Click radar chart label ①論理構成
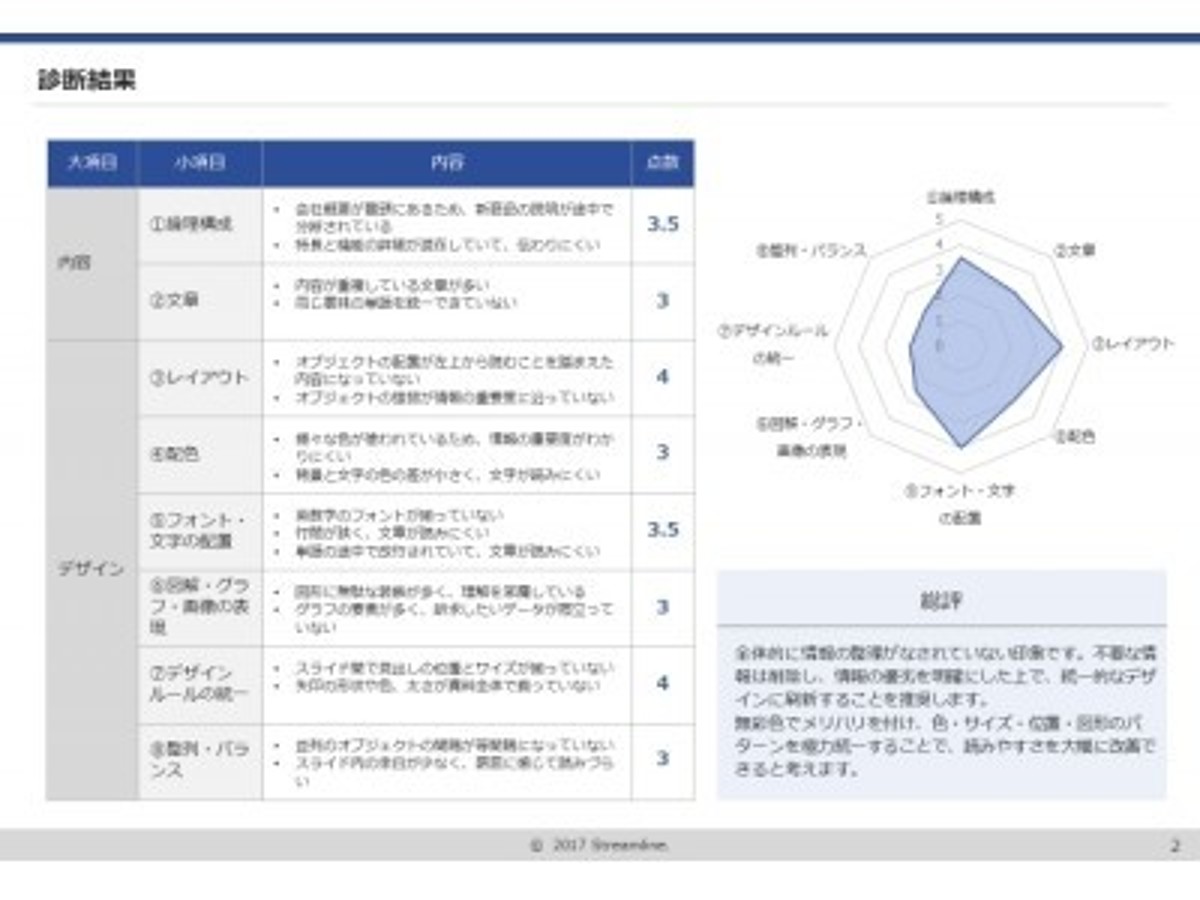Image resolution: width=1200 pixels, height=900 pixels. 960,197
